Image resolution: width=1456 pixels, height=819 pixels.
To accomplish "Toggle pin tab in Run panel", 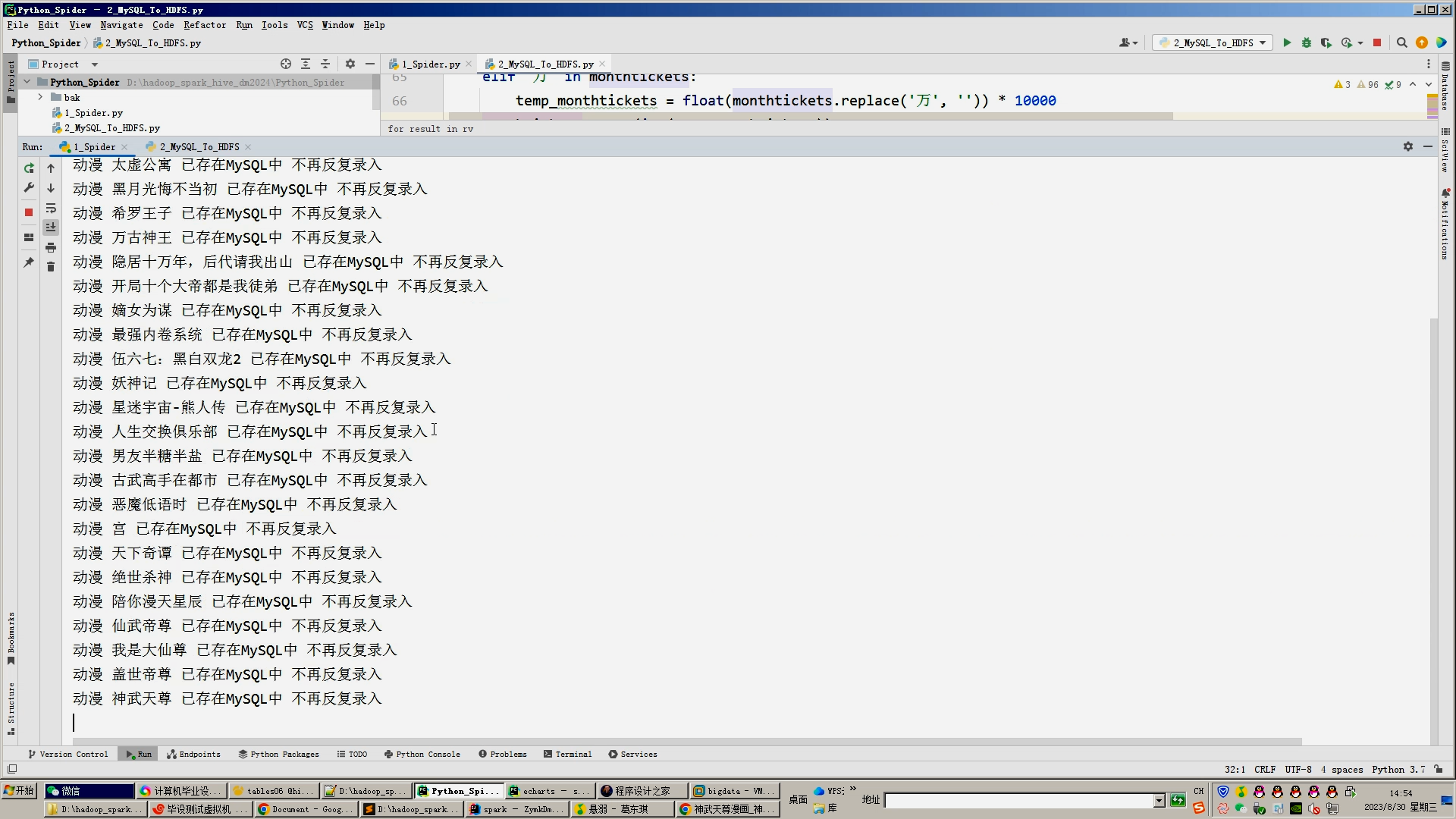I will click(29, 262).
